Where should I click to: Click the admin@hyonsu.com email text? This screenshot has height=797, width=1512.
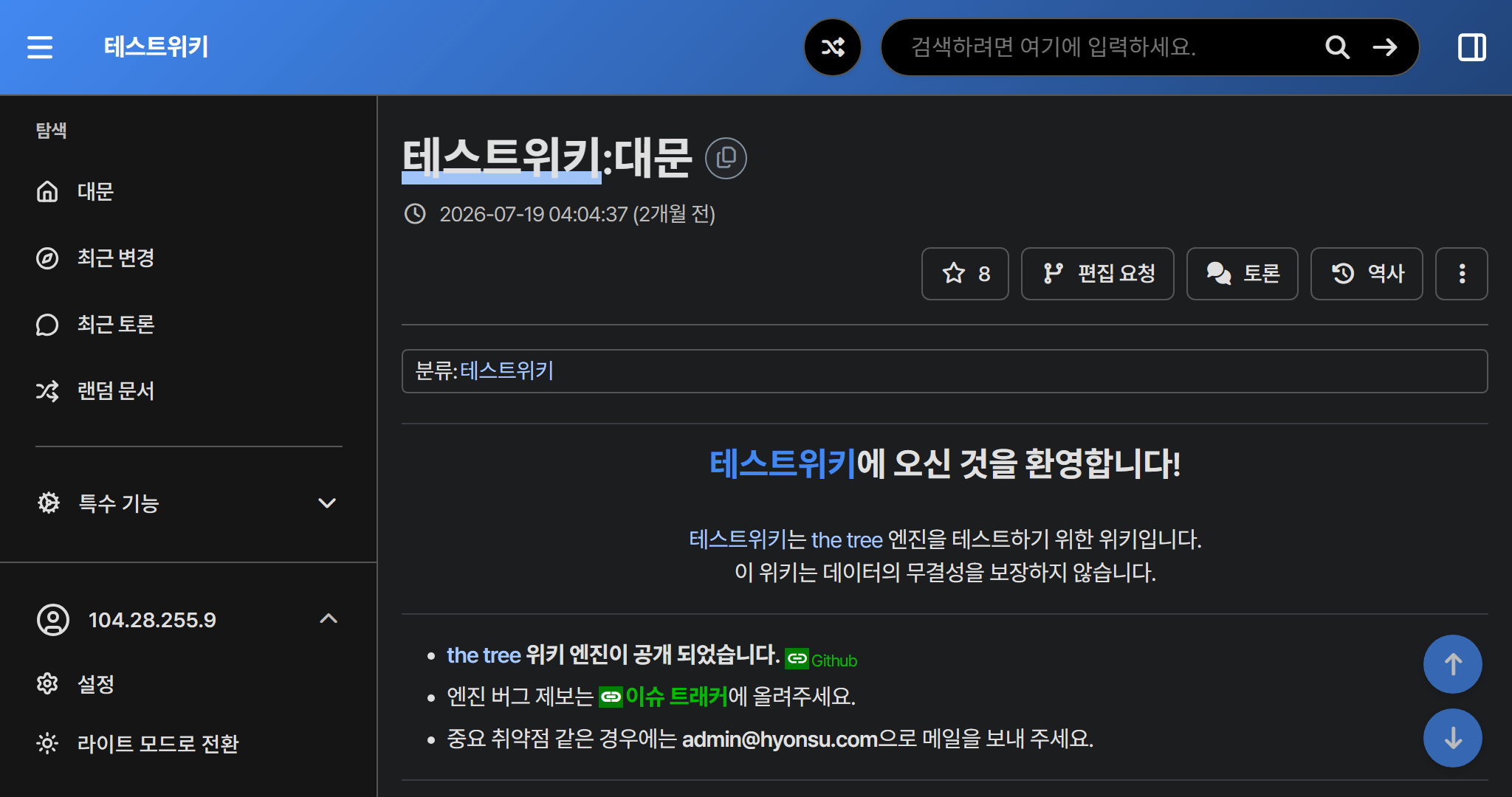(x=780, y=739)
